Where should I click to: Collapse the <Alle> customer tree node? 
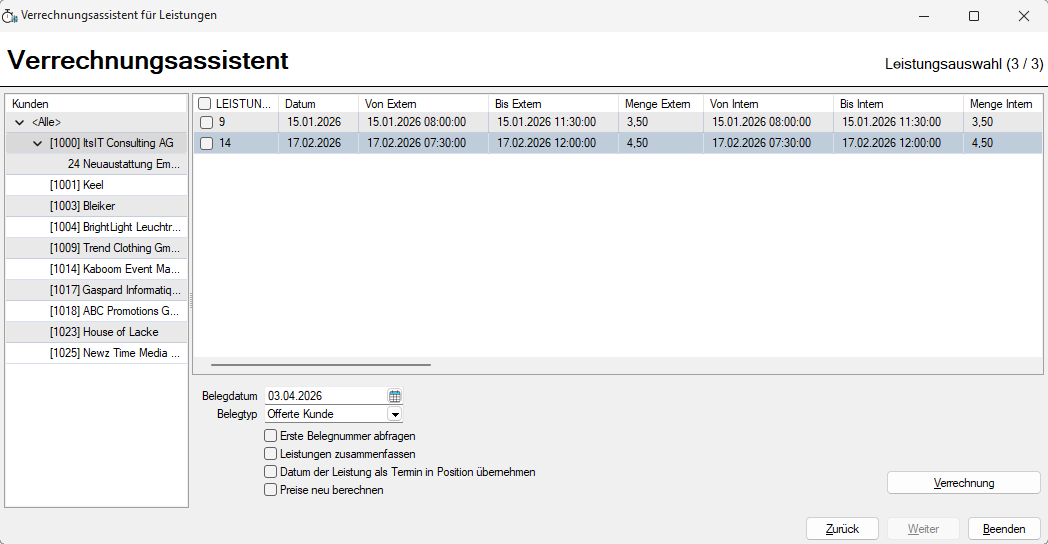[20, 122]
